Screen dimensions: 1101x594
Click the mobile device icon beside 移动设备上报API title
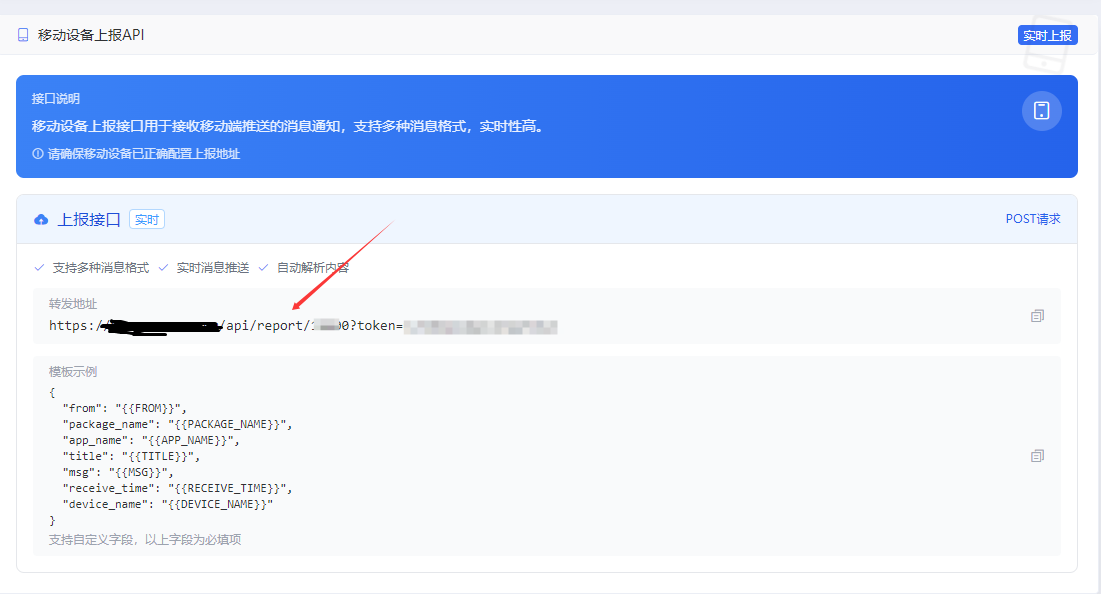[x=23, y=34]
